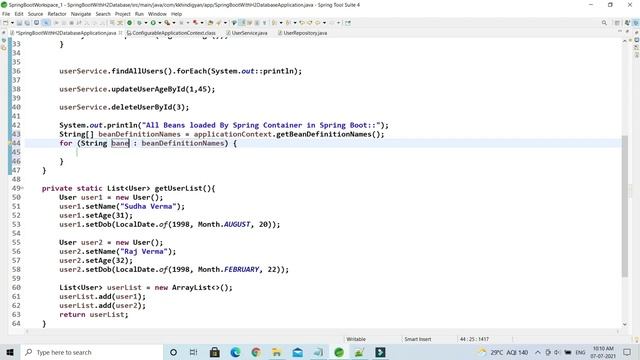Click the toolbar Search magnifier icon
Viewport: 640px width, 360px height.
point(604,23)
